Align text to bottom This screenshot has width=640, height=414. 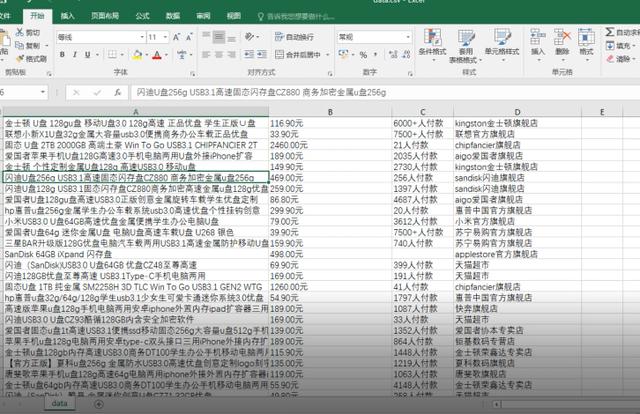click(231, 37)
